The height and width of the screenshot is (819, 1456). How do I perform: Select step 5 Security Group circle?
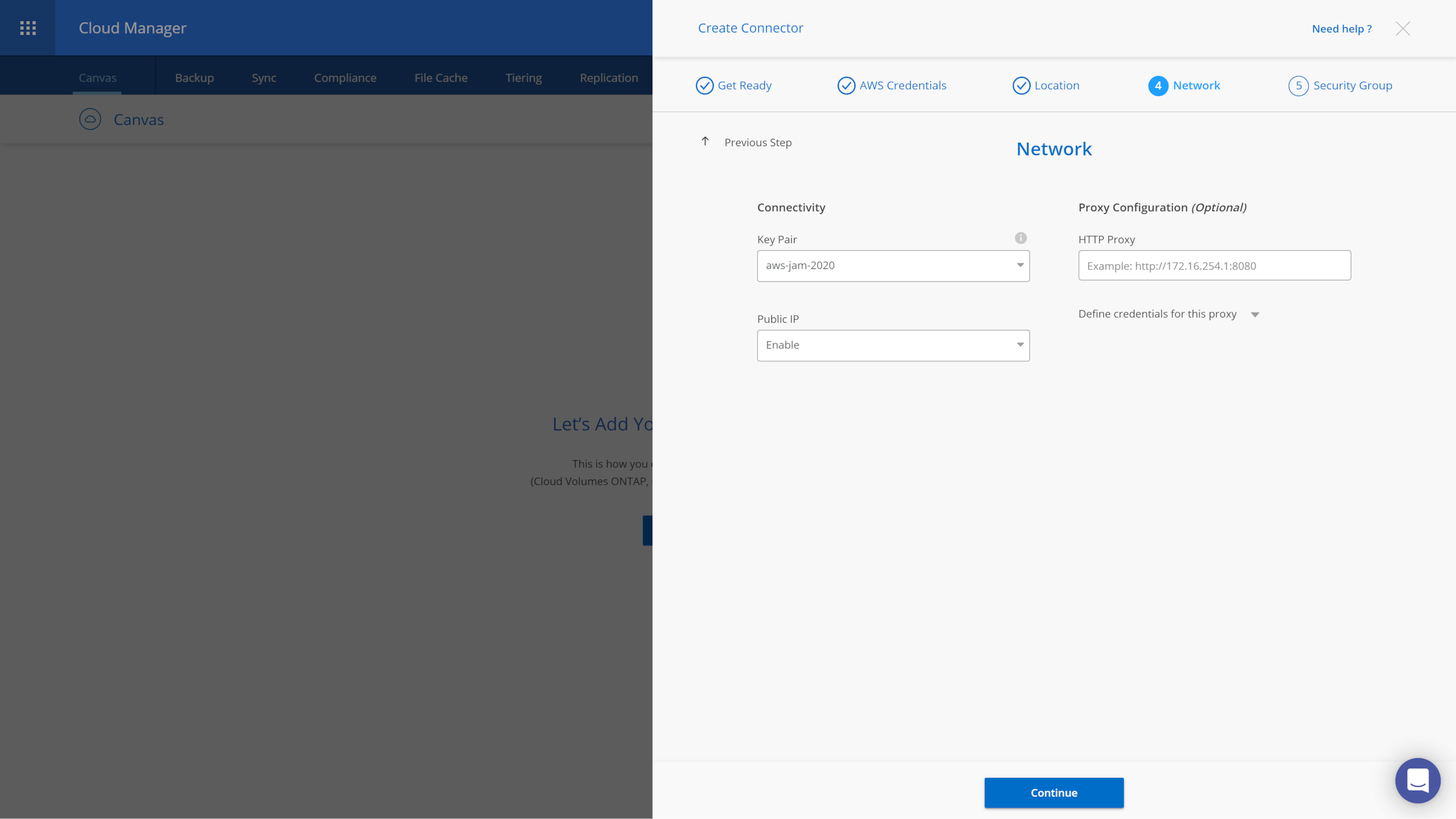pos(1298,85)
